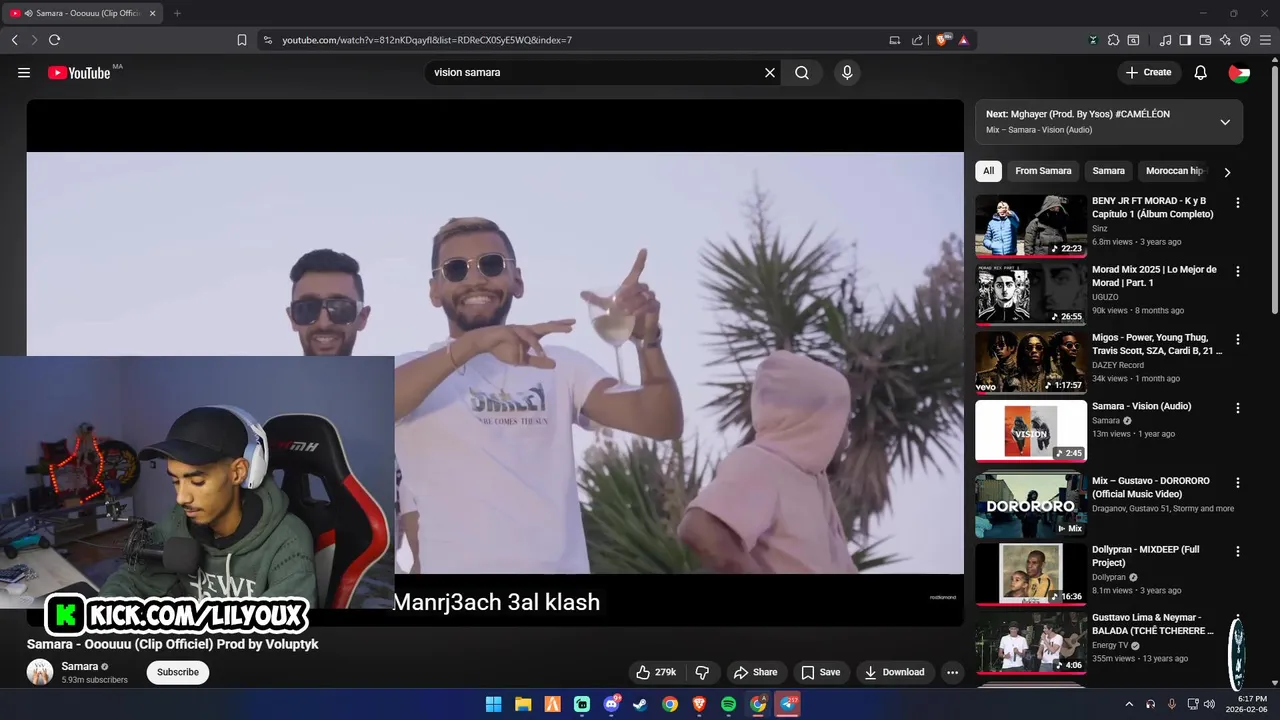Download the video
The width and height of the screenshot is (1280, 720).
895,672
